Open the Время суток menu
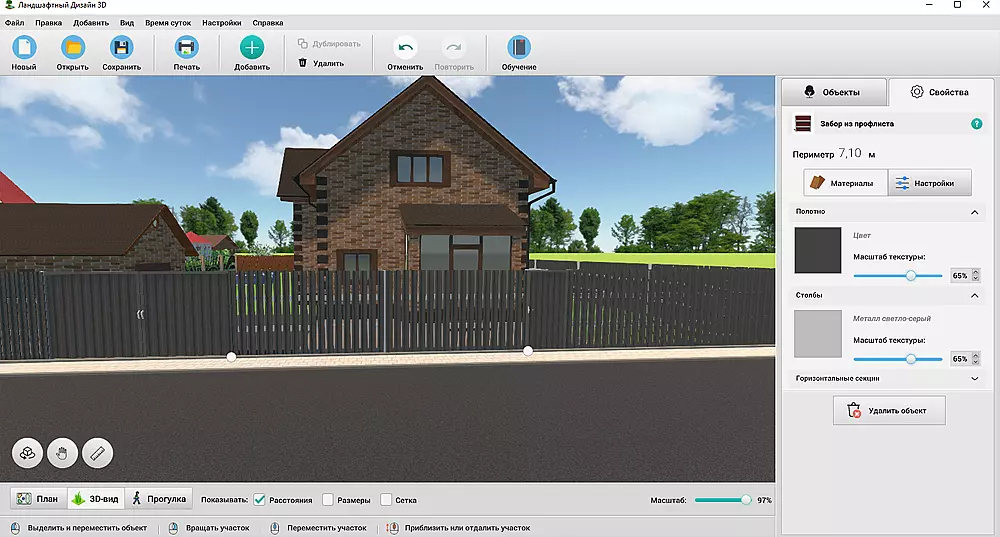Screen dimensions: 1000x537 tap(168, 21)
